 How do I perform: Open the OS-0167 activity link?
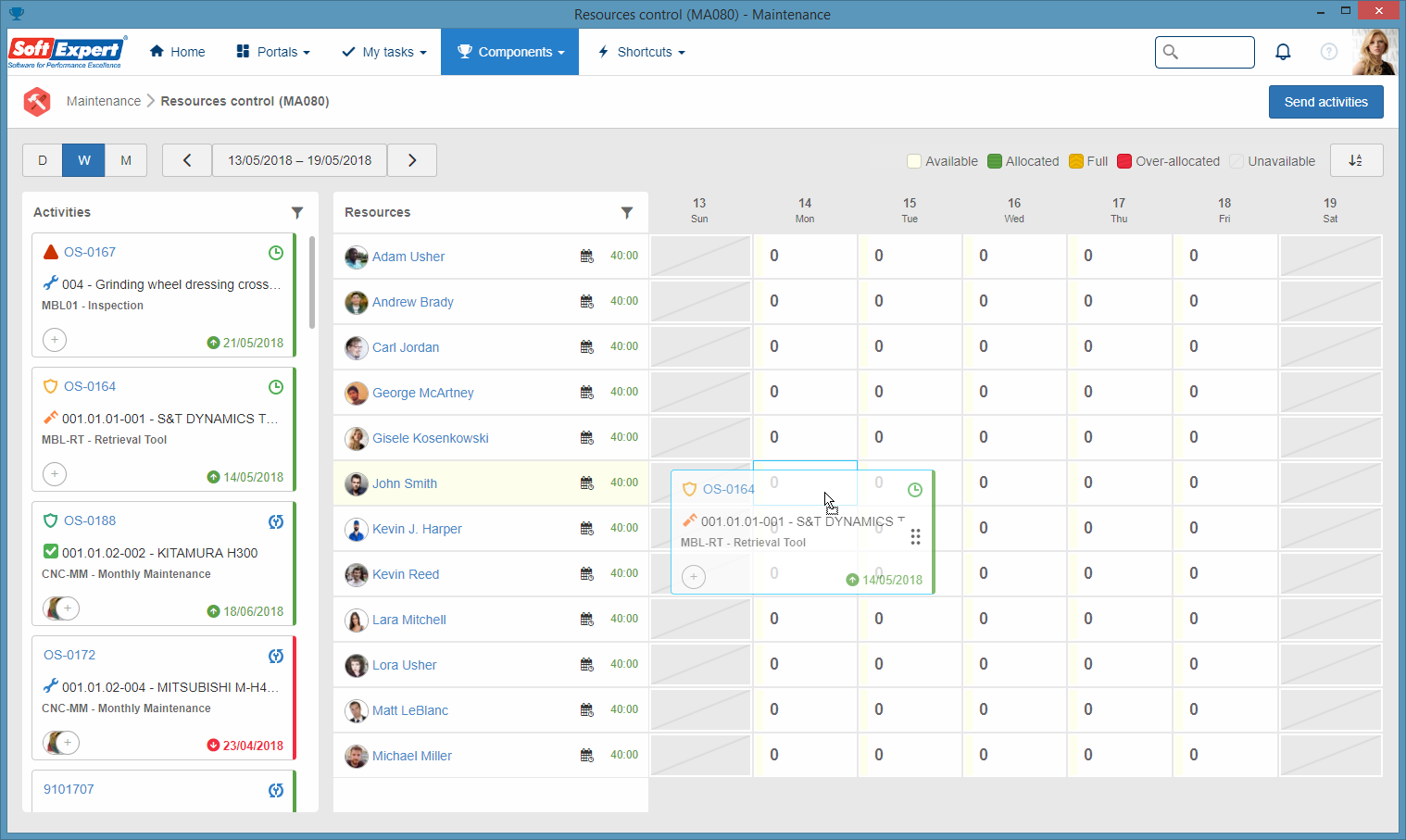click(90, 252)
